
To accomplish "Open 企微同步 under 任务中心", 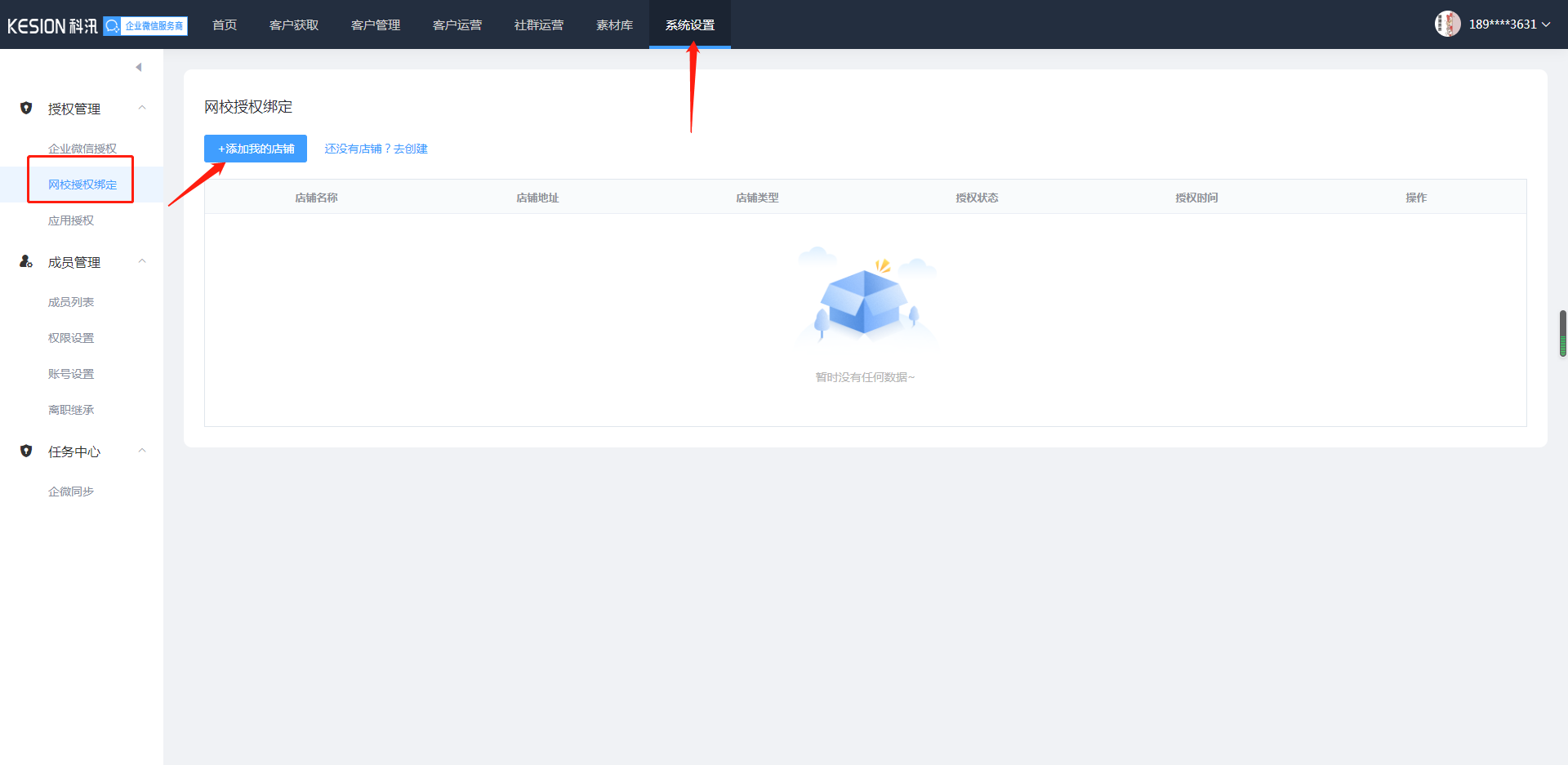I will pyautogui.click(x=71, y=491).
